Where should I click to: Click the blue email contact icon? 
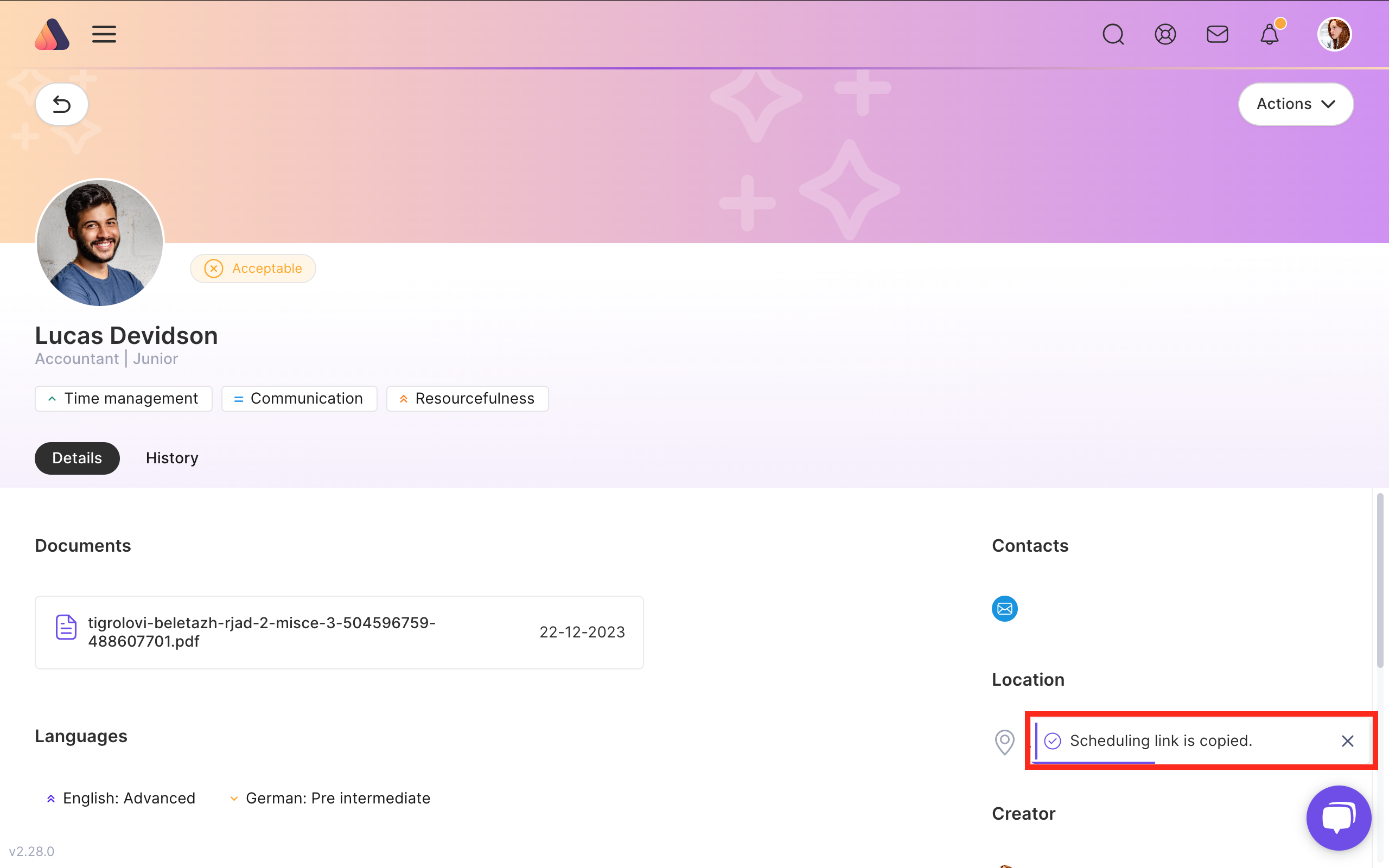(1004, 609)
